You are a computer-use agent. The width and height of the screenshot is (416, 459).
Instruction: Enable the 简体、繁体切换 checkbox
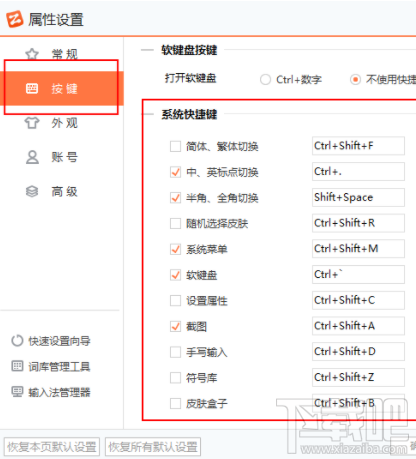(x=175, y=146)
